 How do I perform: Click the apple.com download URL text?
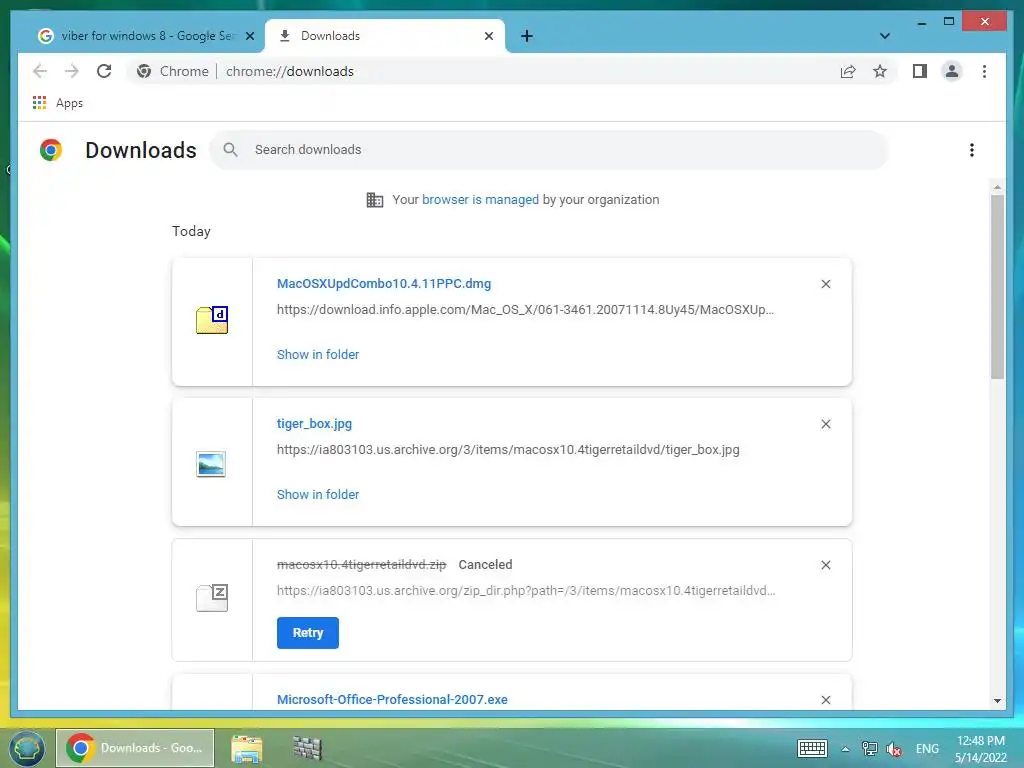click(525, 310)
